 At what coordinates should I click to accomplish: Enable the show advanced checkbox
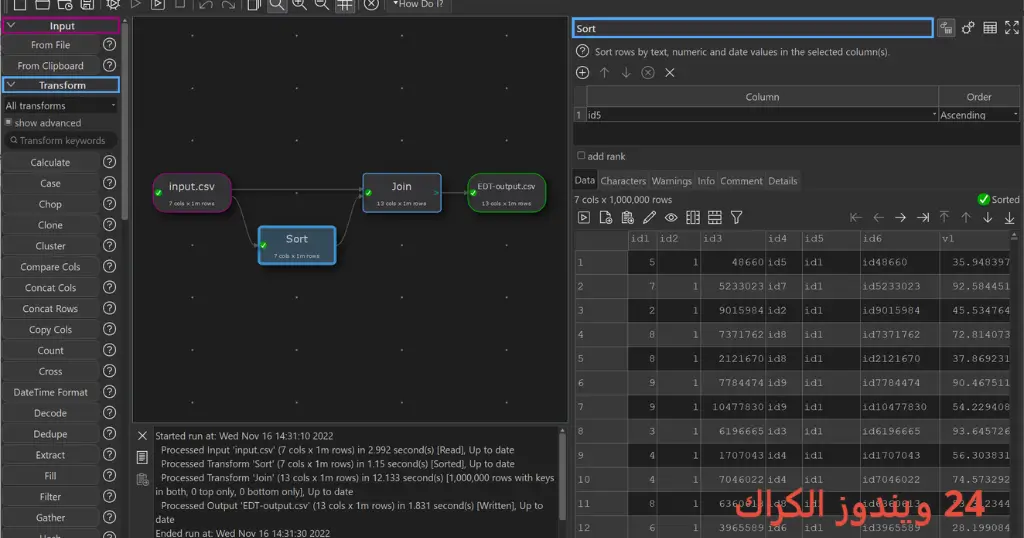point(8,122)
